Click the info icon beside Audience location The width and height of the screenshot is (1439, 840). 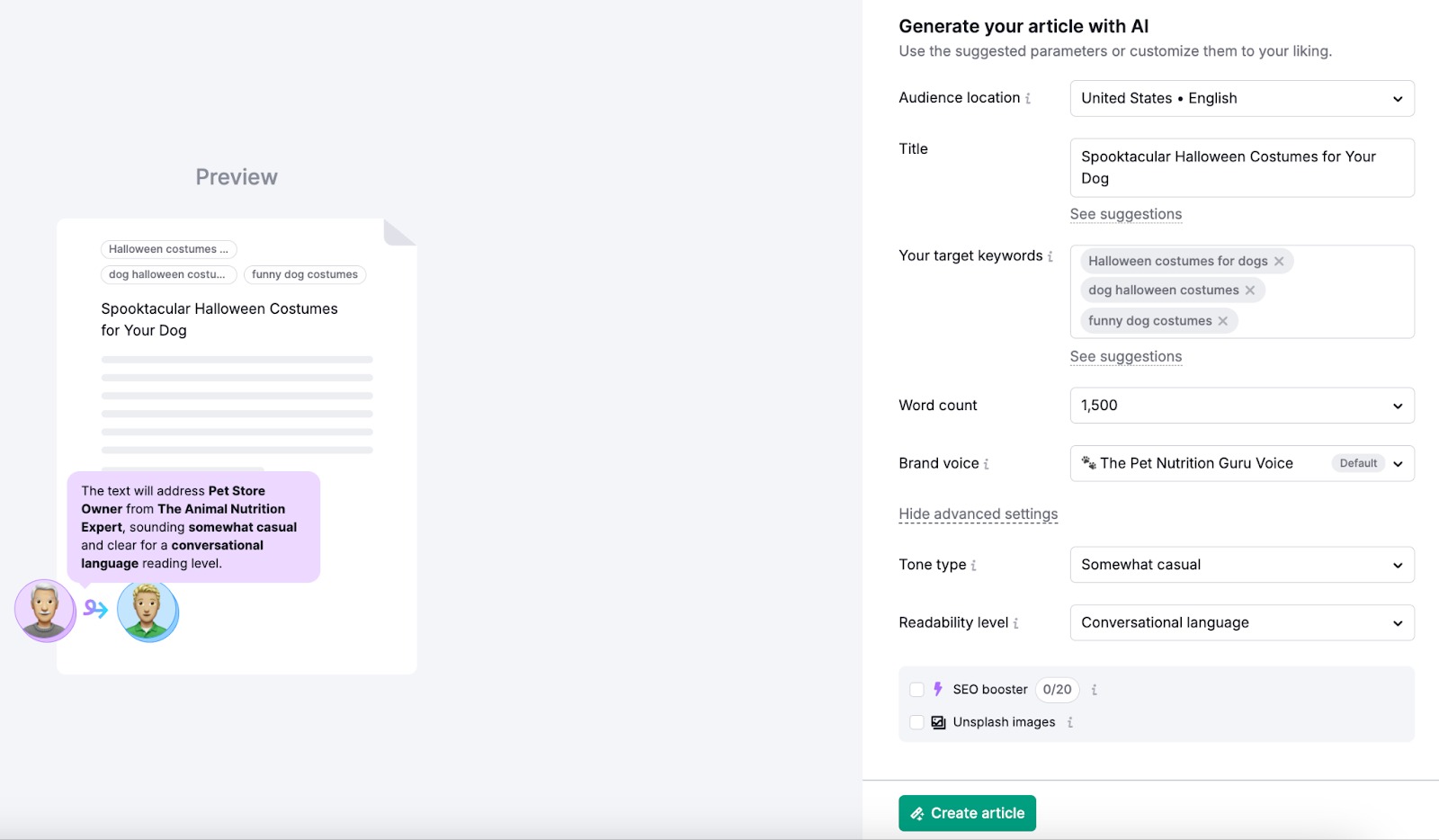tap(1027, 98)
